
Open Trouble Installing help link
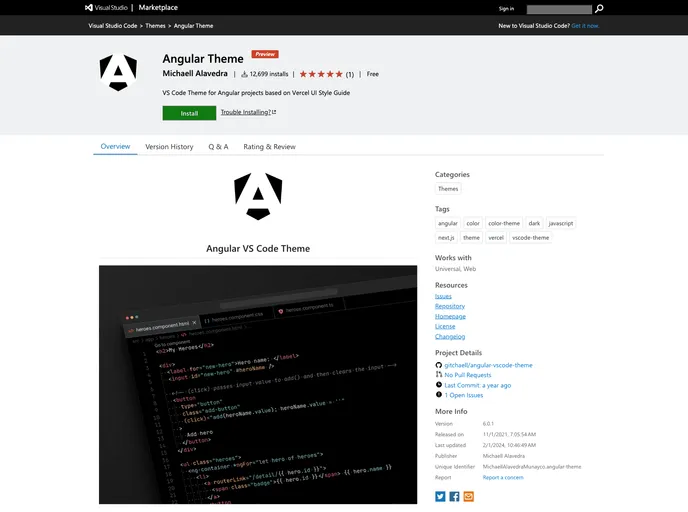pyautogui.click(x=248, y=112)
